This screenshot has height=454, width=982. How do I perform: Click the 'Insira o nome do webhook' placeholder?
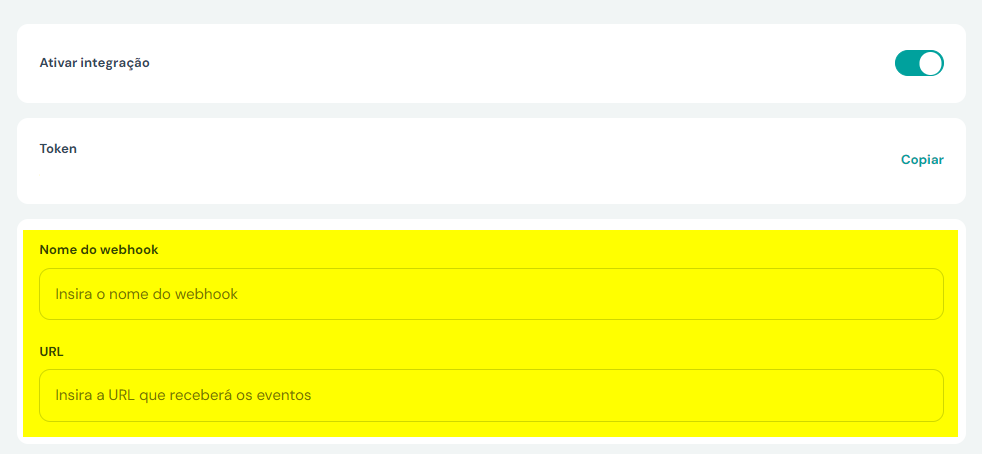tap(147, 294)
